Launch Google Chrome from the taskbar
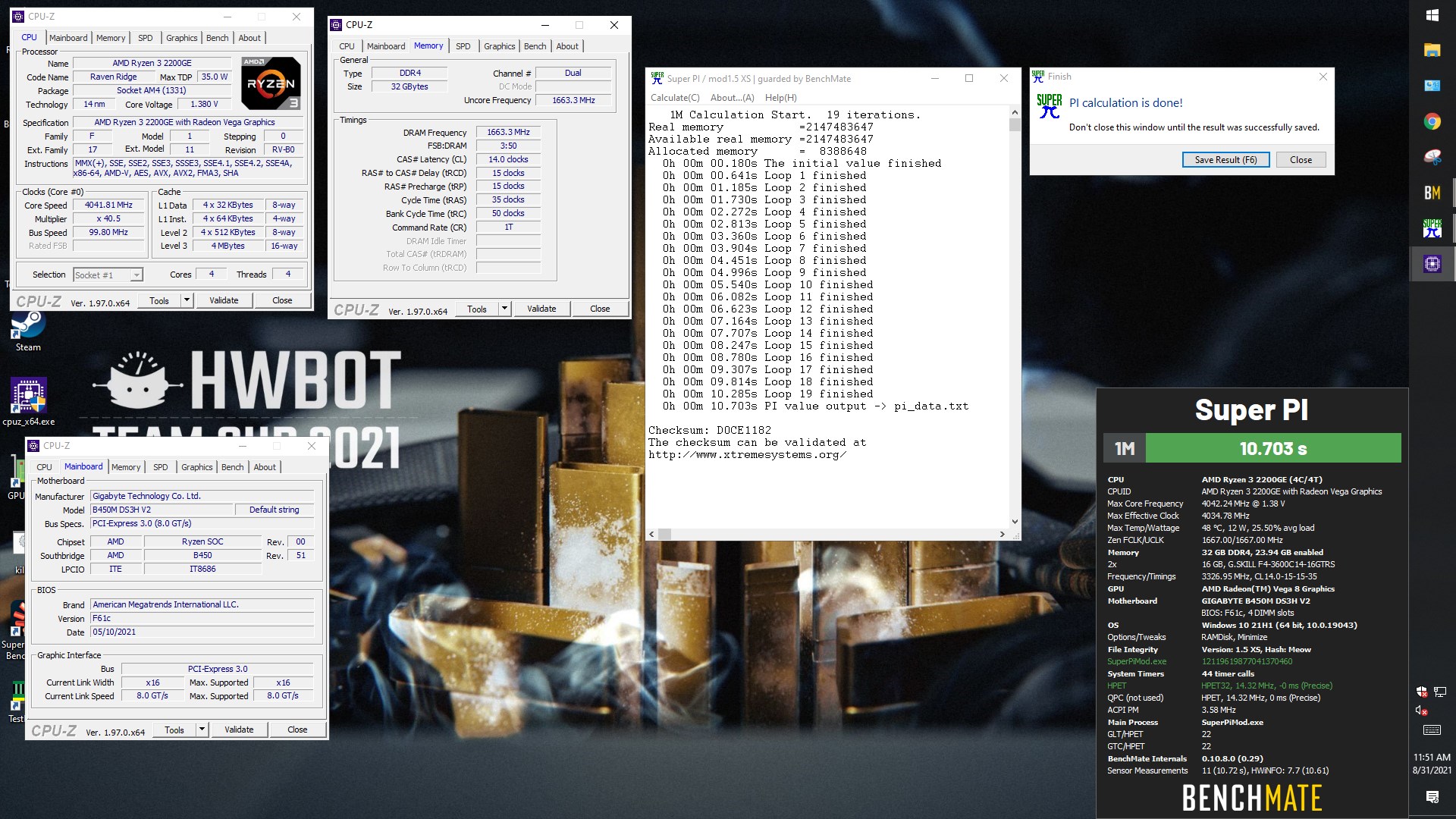 1432,121
